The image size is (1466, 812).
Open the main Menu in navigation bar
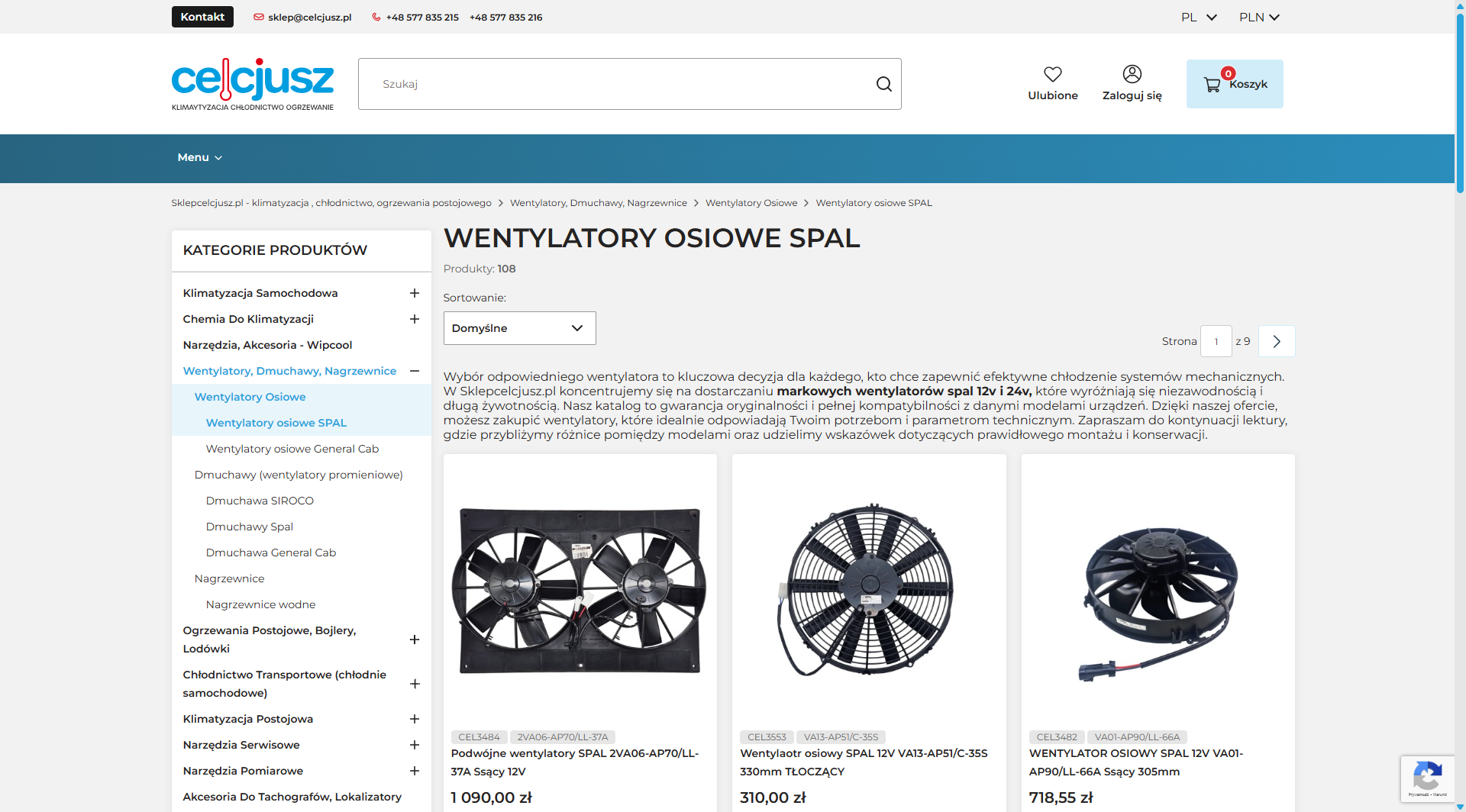tap(199, 157)
